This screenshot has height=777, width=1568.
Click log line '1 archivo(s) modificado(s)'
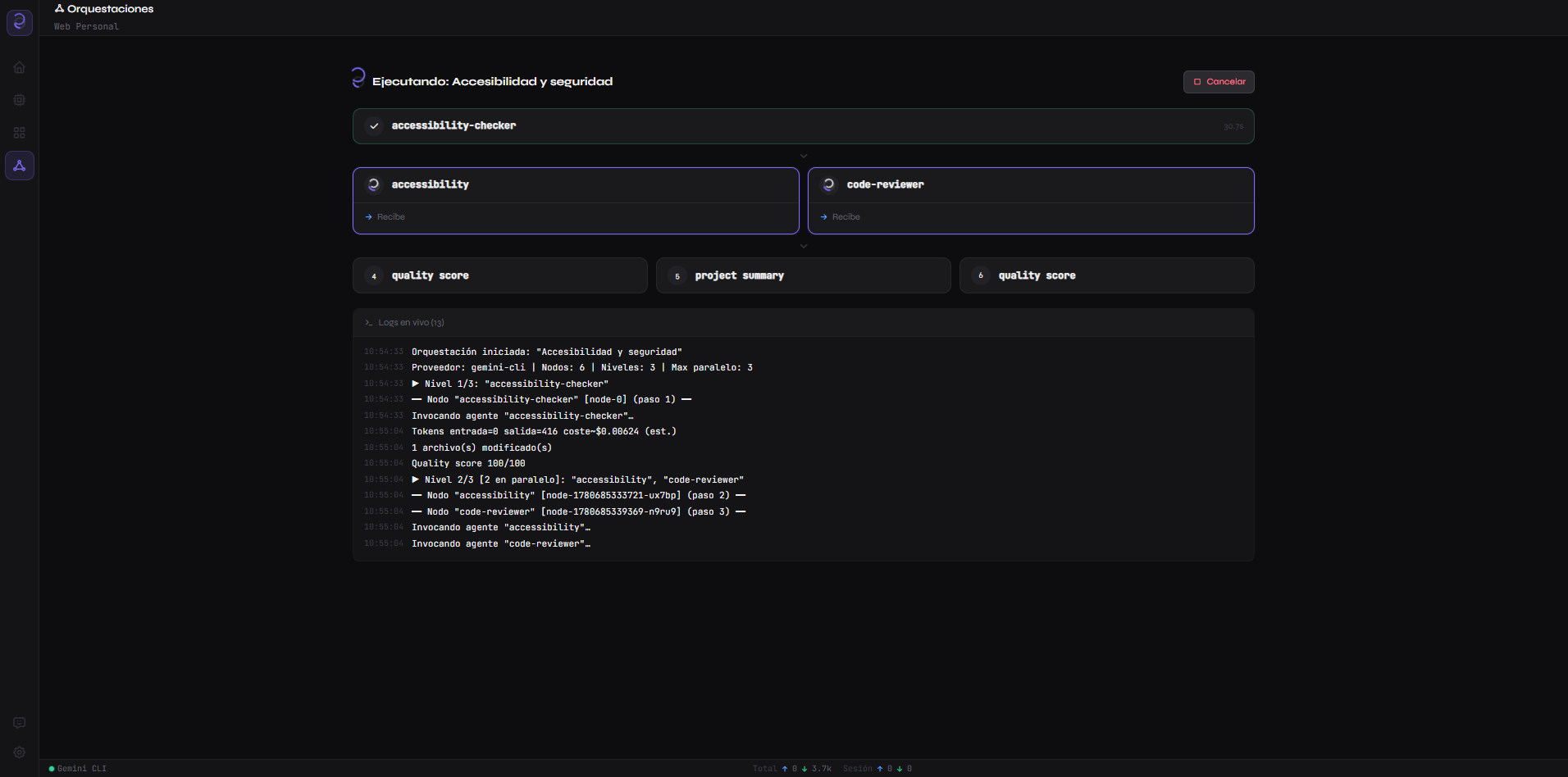click(481, 448)
